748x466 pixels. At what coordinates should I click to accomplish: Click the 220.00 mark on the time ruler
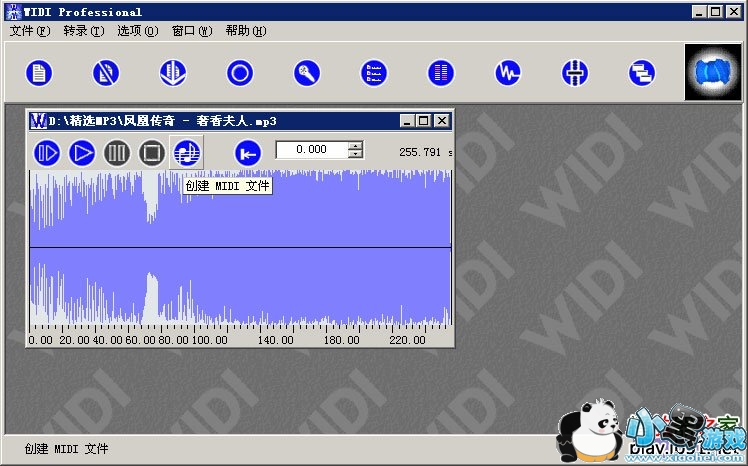pyautogui.click(x=407, y=340)
